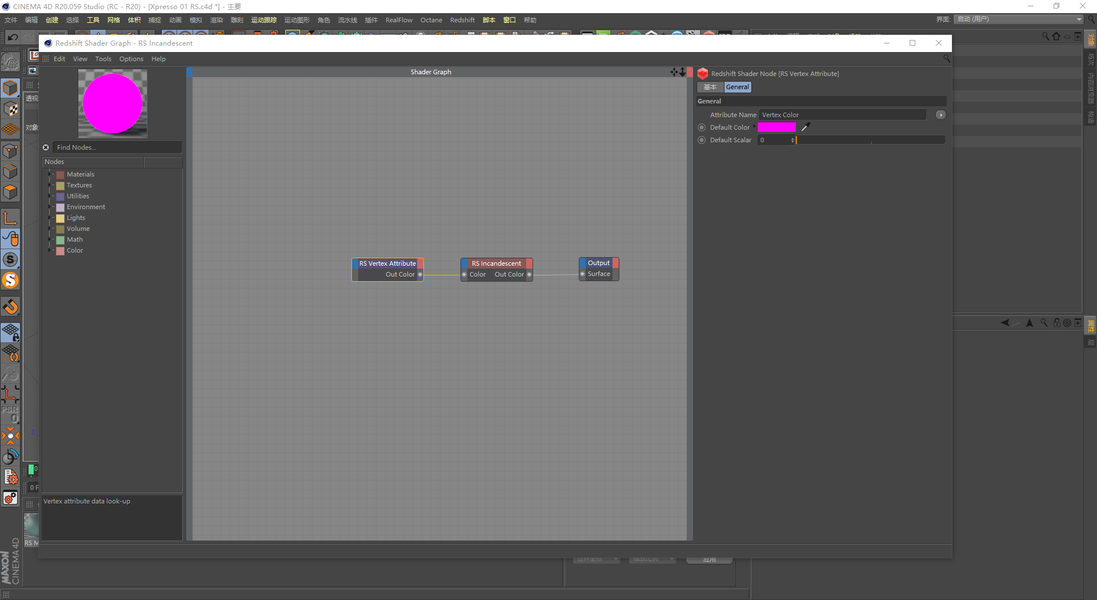1097x600 pixels.
Task: Expand the Materials node category
Action: pos(50,174)
